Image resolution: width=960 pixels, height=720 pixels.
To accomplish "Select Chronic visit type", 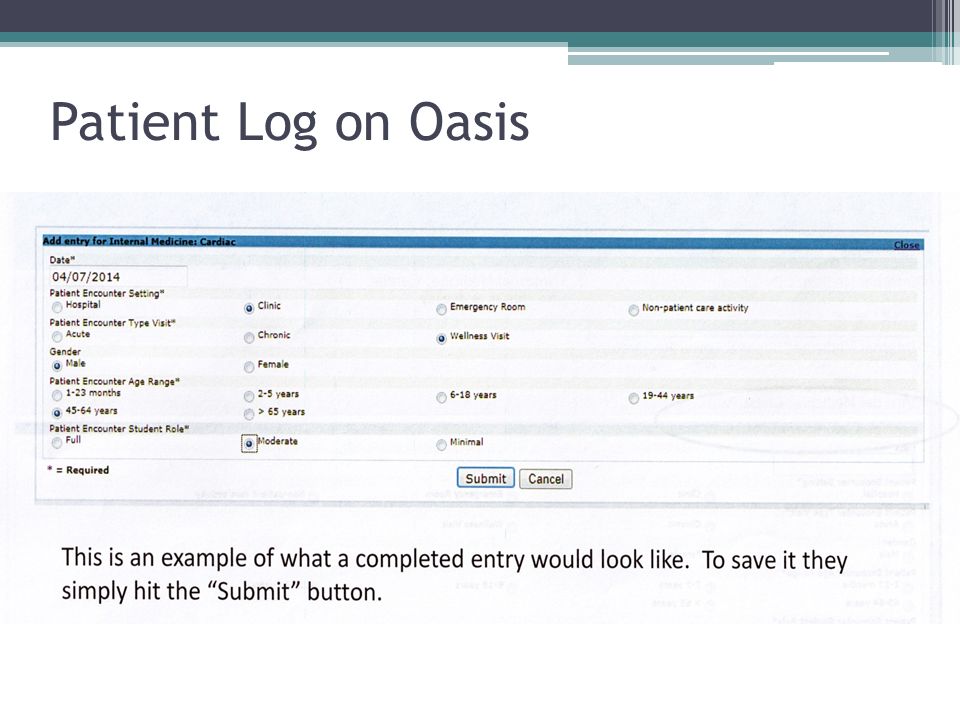I will click(249, 337).
